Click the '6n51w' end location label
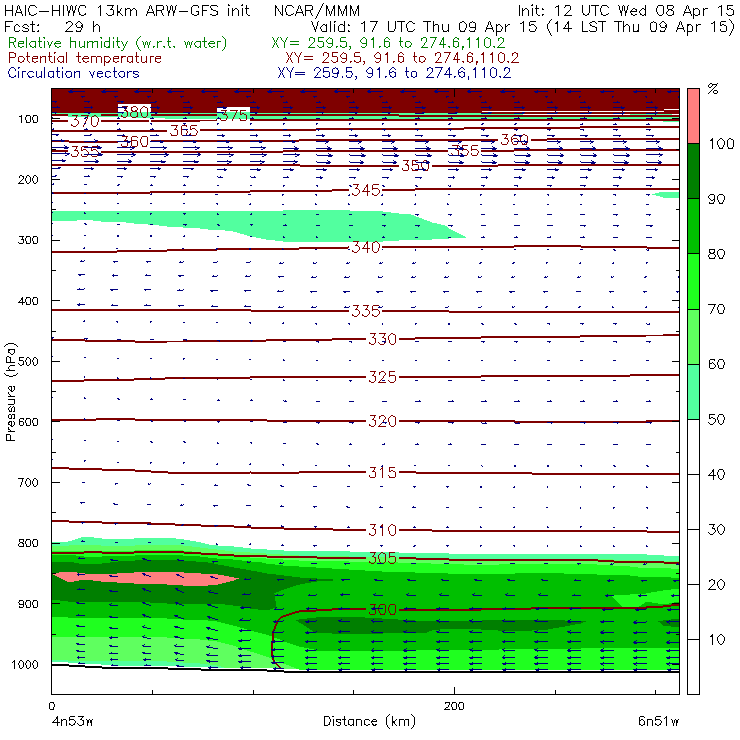 tap(658, 722)
